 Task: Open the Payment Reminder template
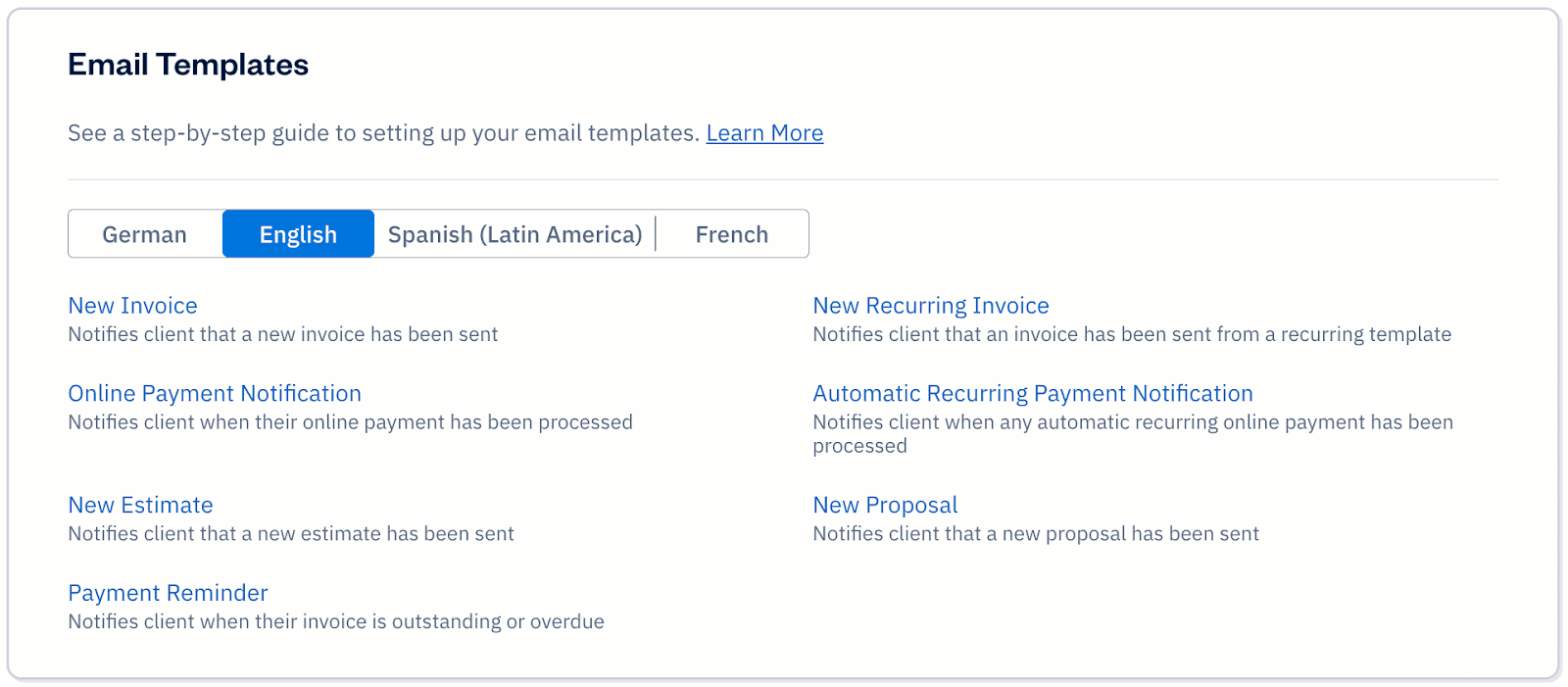(x=168, y=594)
